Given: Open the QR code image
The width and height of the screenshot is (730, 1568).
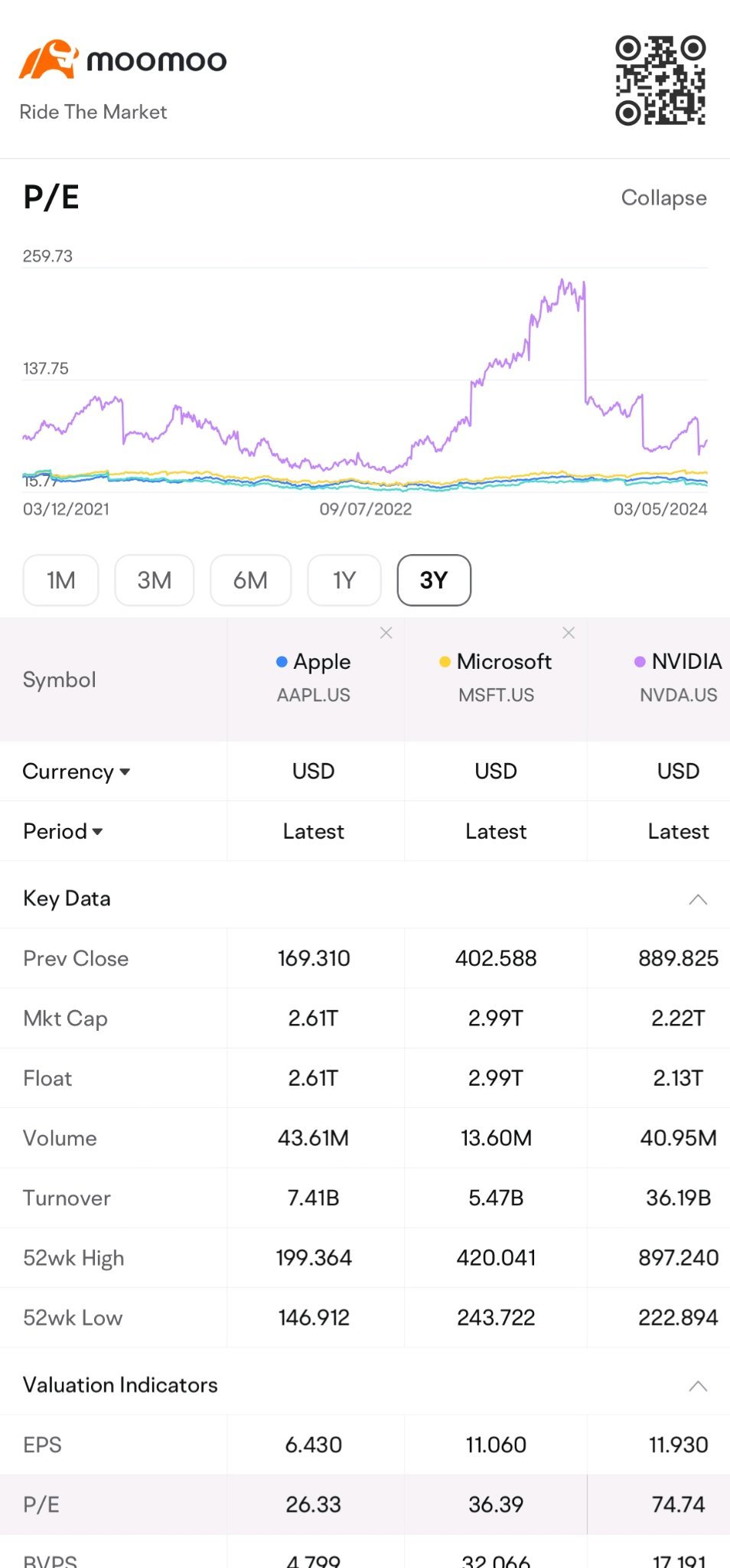Looking at the screenshot, I should [660, 80].
